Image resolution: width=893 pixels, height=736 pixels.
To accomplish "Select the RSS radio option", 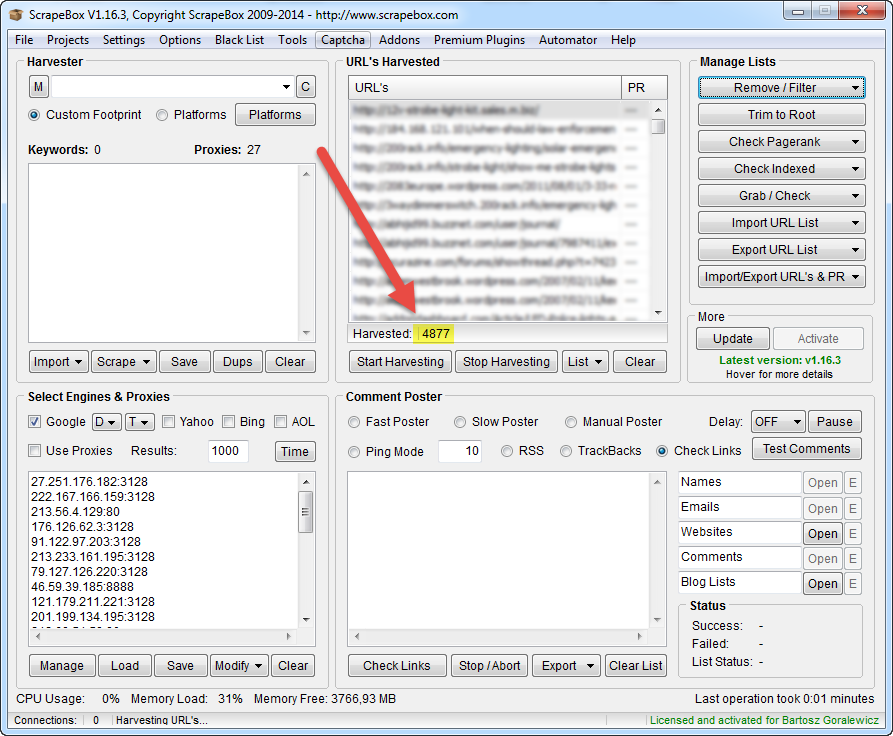I will pyautogui.click(x=507, y=451).
